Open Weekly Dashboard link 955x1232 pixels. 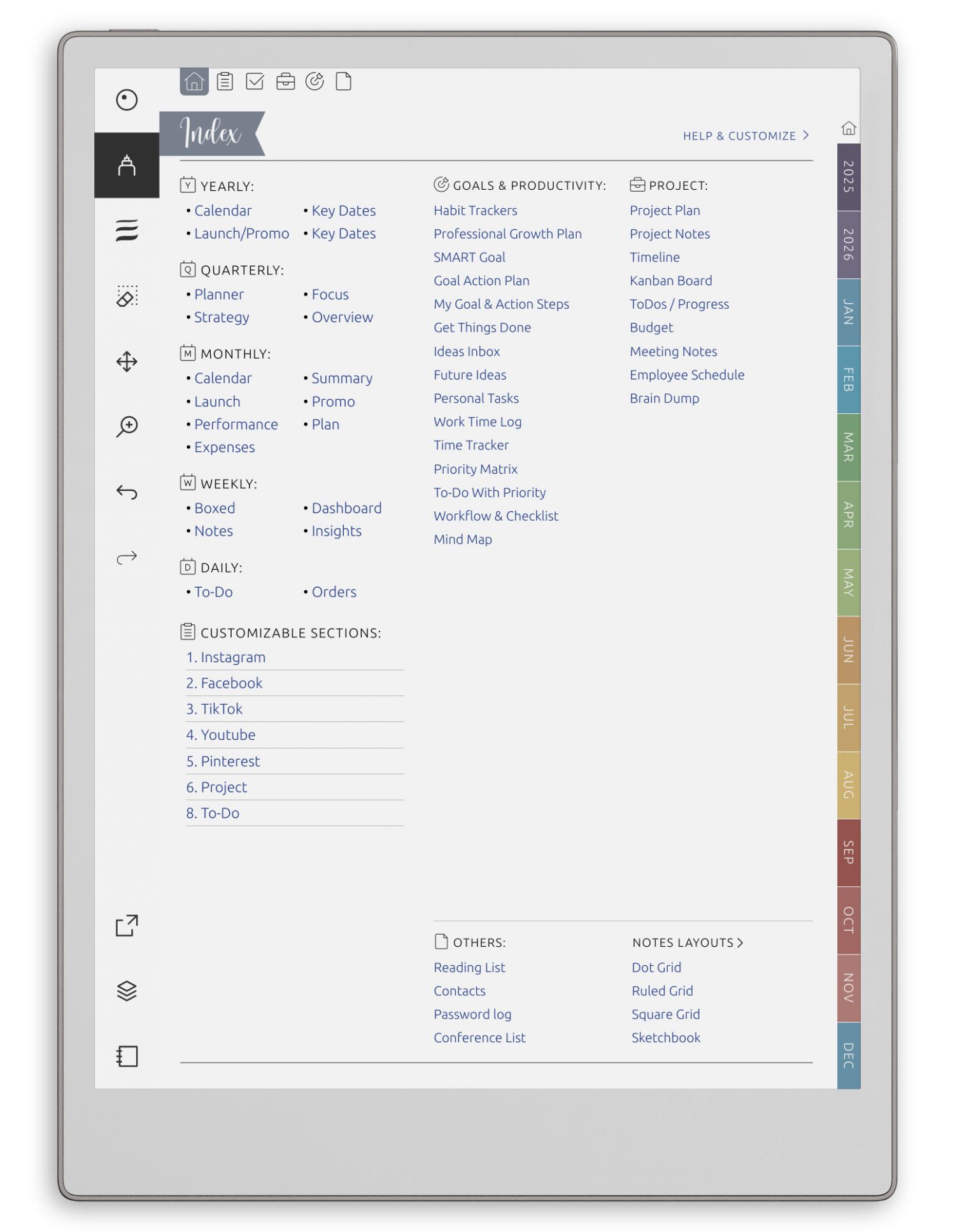346,508
